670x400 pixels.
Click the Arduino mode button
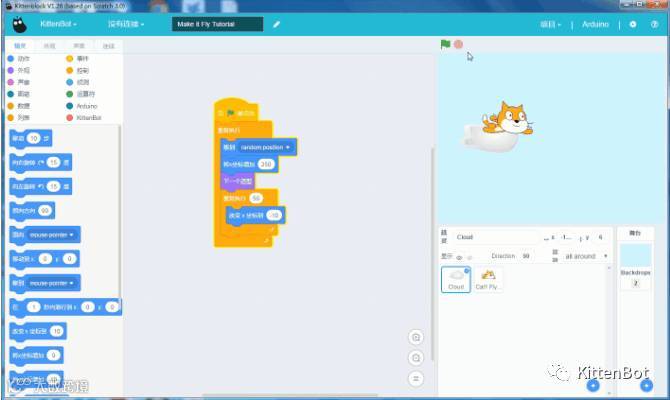[595, 24]
